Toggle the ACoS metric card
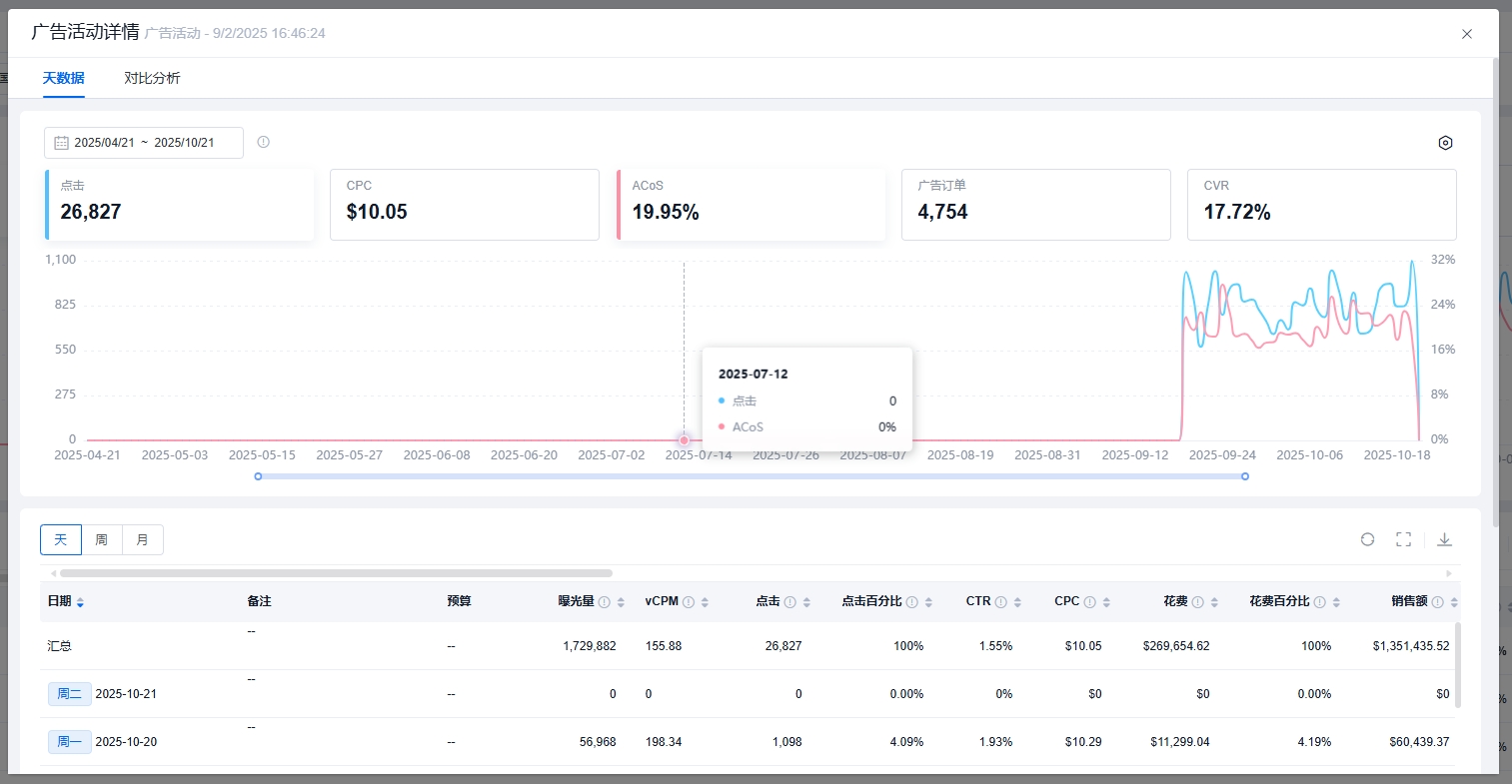This screenshot has height=784, width=1512. tap(752, 205)
